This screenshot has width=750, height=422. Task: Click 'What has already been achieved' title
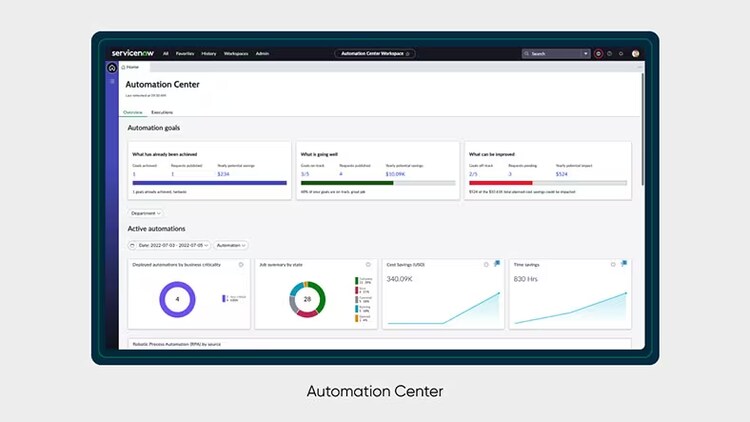coord(165,154)
